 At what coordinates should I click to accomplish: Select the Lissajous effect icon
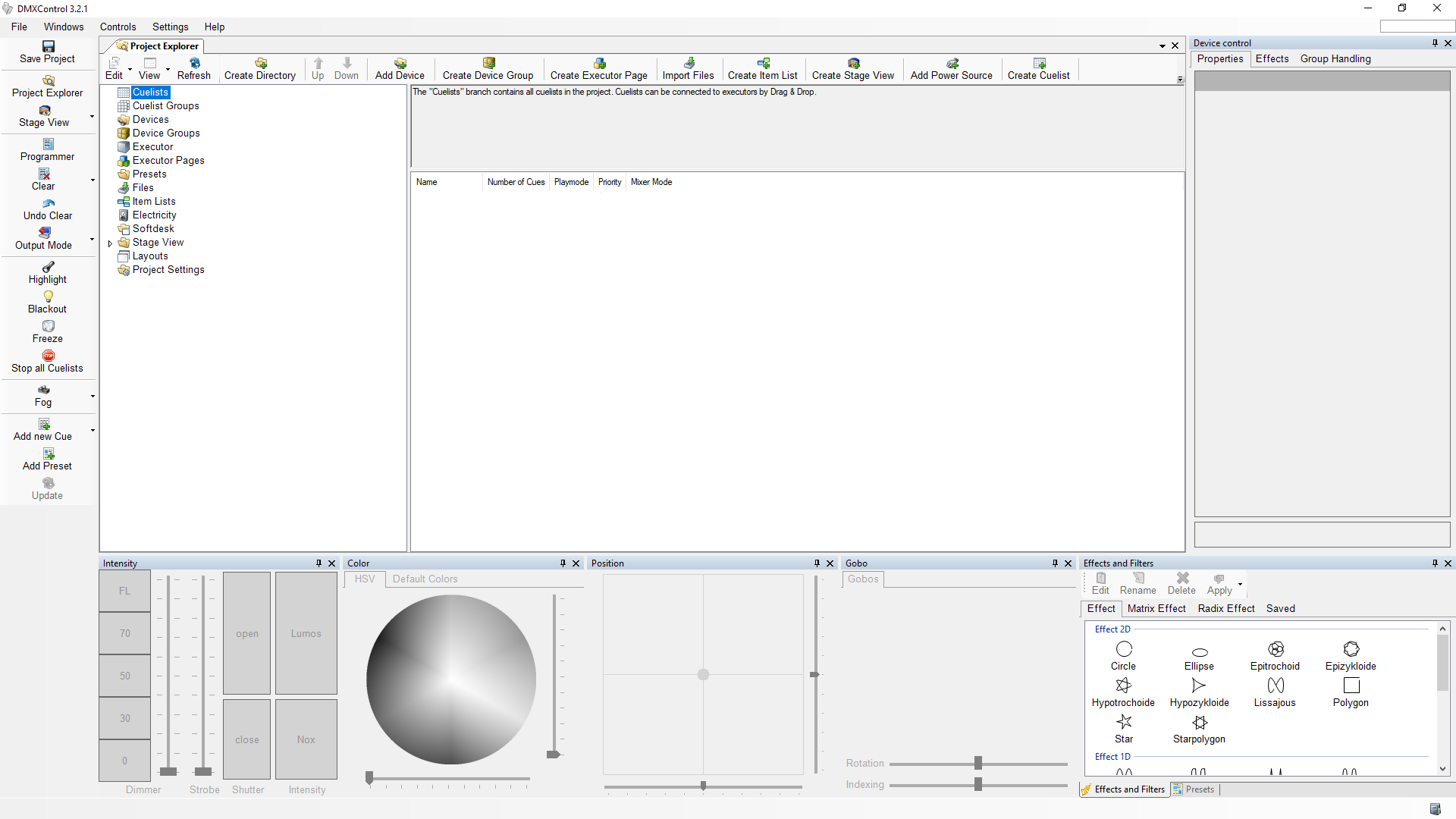click(1275, 686)
